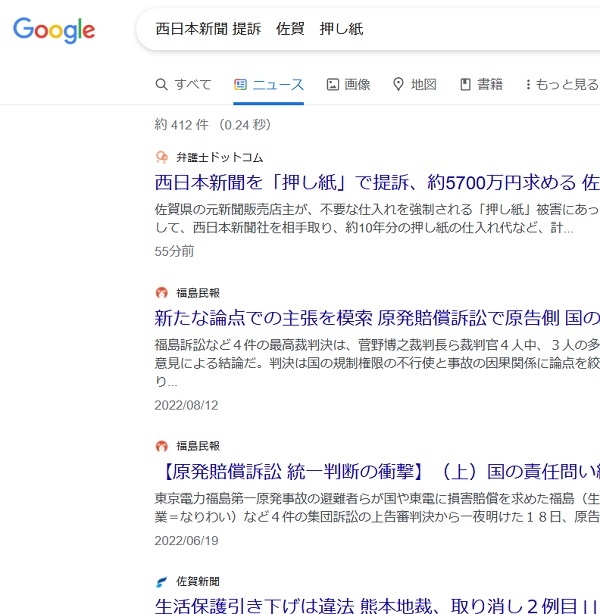Open headline 新たな論点での主張を模索
This screenshot has width=600, height=614.
[x=377, y=318]
